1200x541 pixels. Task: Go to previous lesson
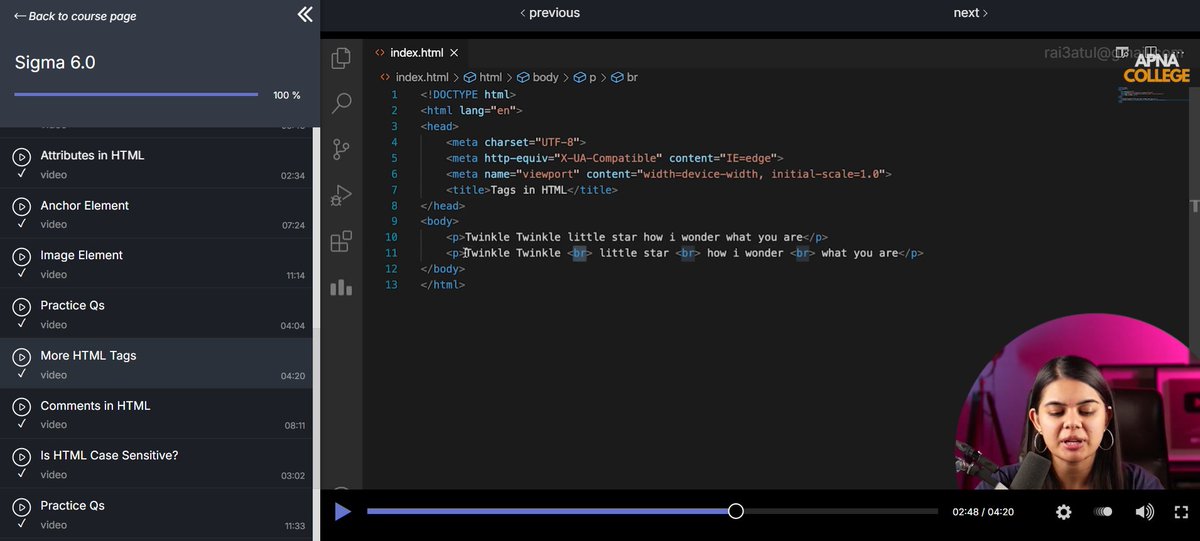(x=549, y=13)
